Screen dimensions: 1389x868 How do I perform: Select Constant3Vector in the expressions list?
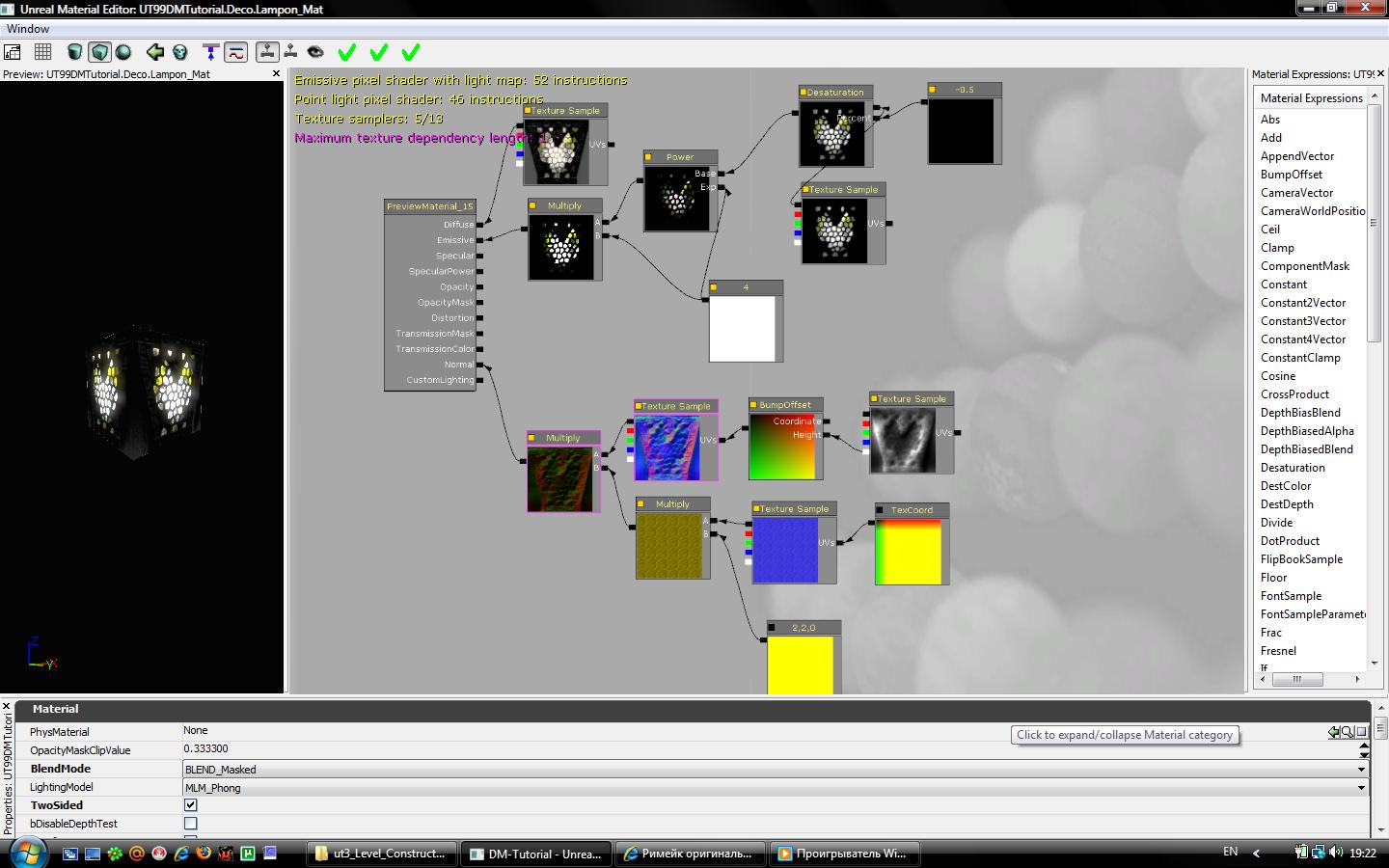point(1303,321)
